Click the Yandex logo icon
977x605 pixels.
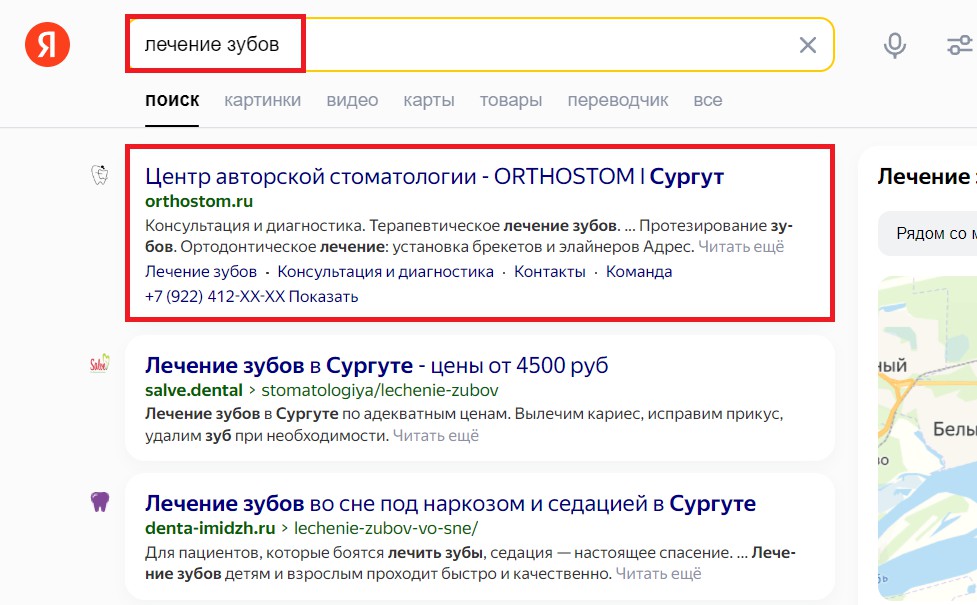point(47,45)
